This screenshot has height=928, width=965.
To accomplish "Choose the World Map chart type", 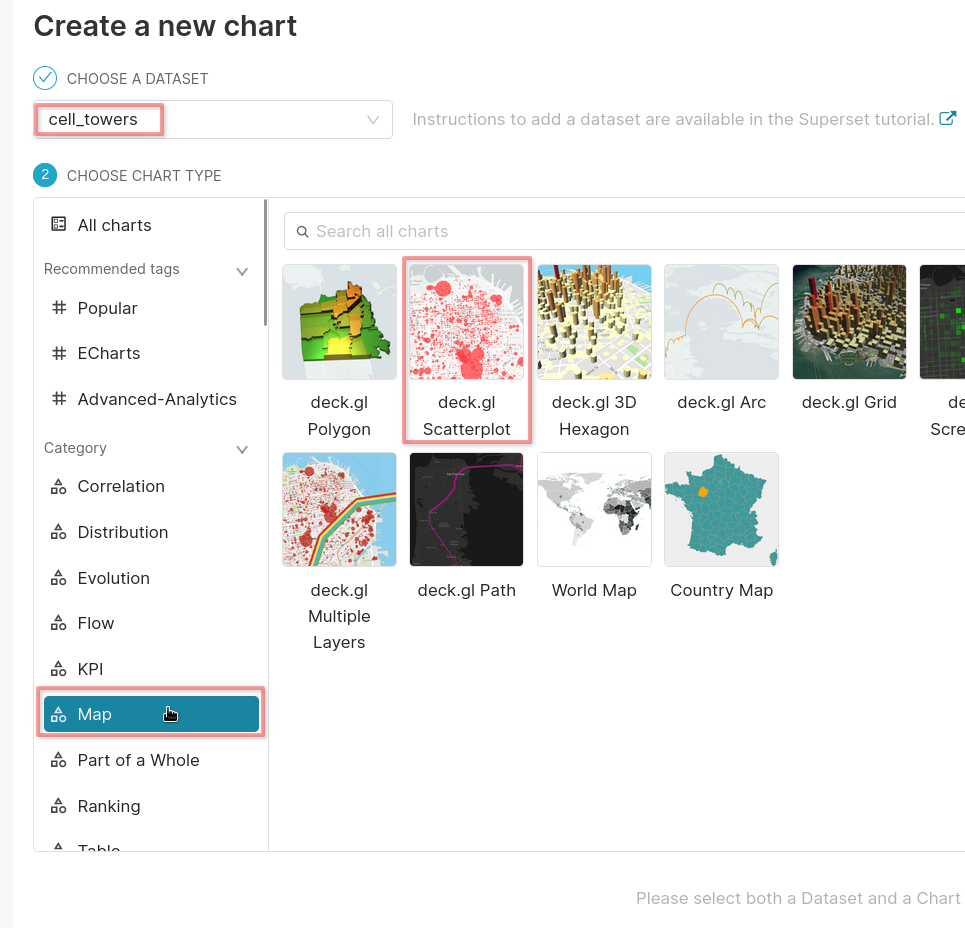I will pyautogui.click(x=594, y=509).
